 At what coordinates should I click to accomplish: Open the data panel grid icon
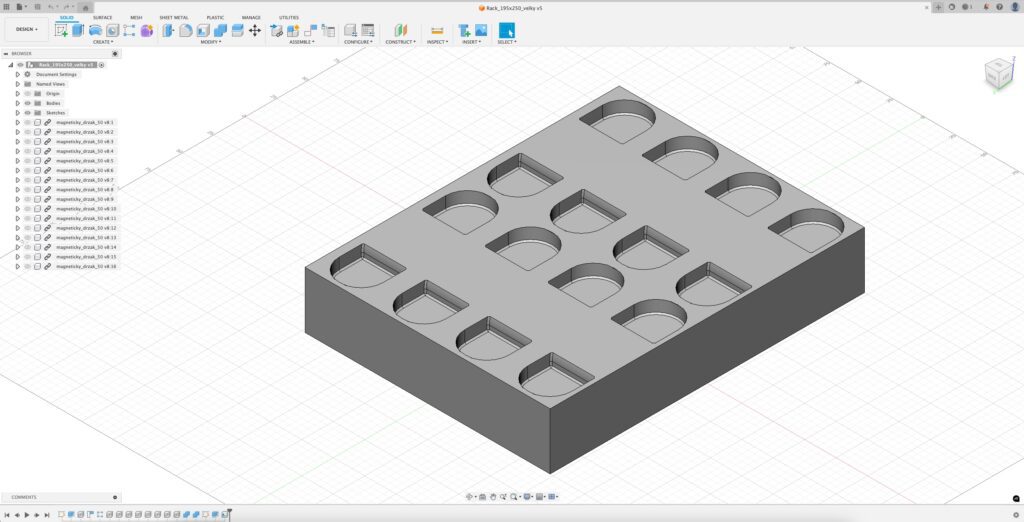[7, 7]
